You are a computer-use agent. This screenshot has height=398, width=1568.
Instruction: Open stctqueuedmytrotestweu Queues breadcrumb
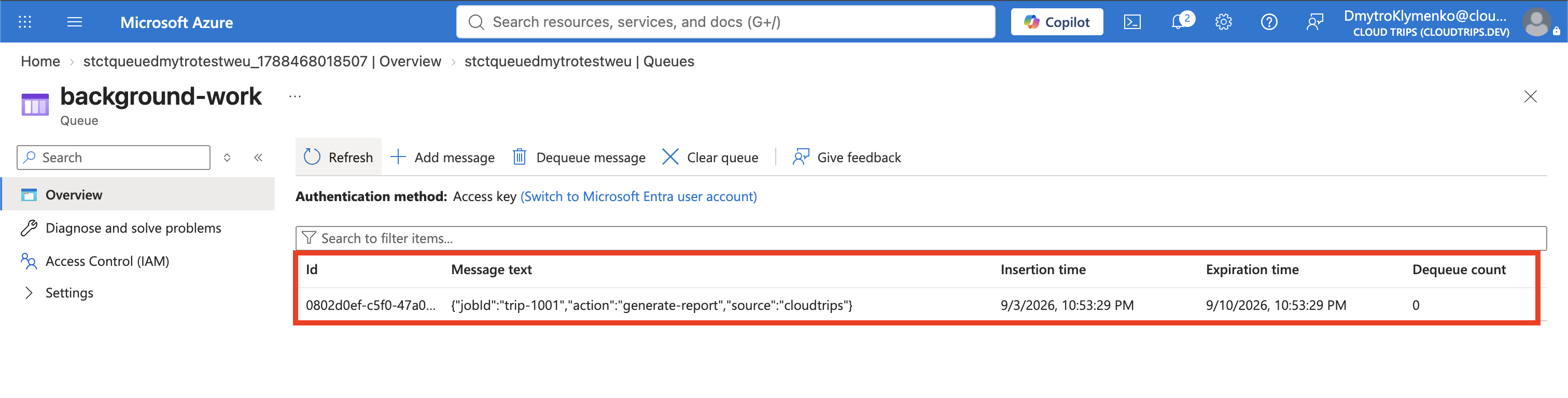point(579,62)
